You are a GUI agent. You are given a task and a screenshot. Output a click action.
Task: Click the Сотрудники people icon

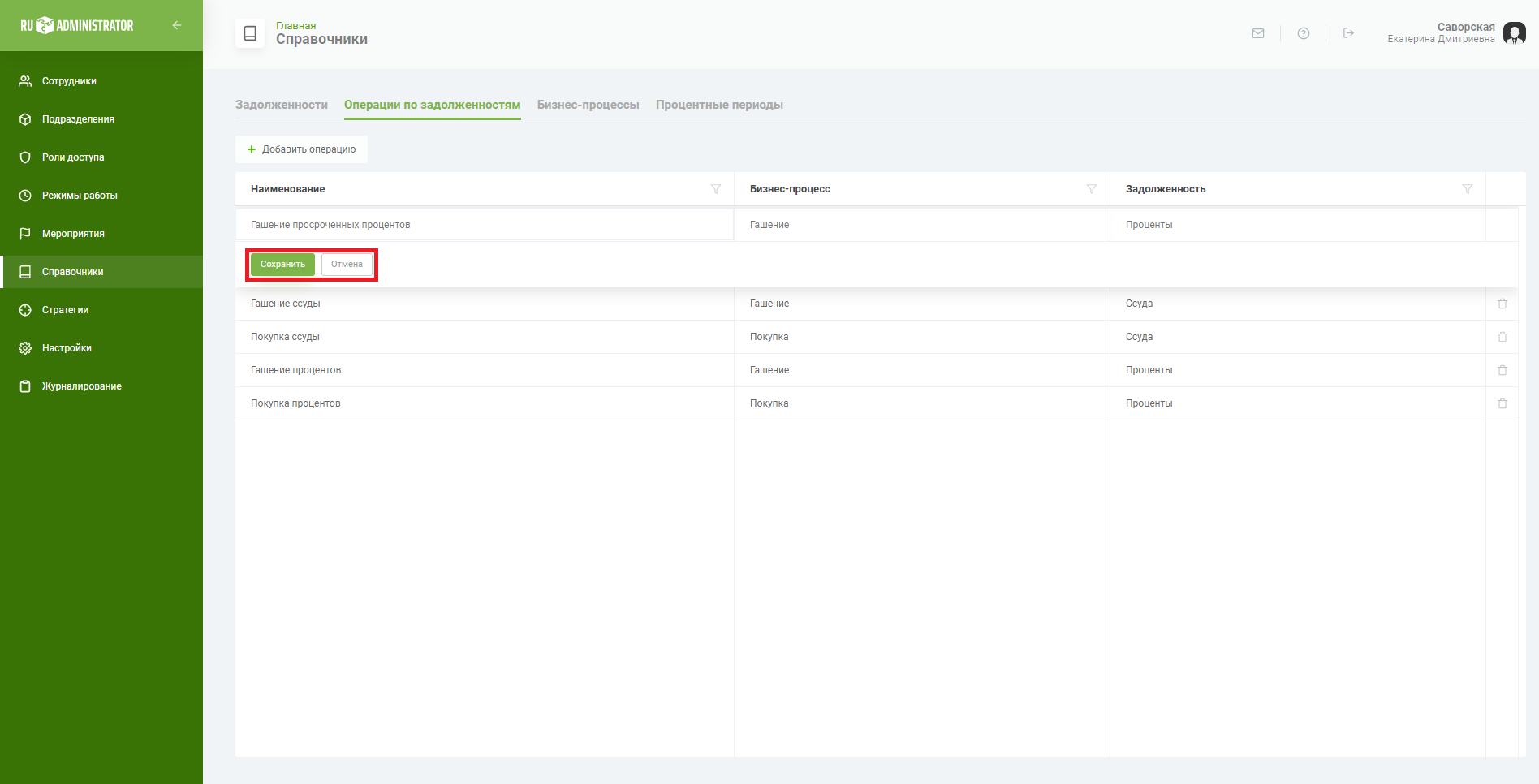[x=25, y=81]
